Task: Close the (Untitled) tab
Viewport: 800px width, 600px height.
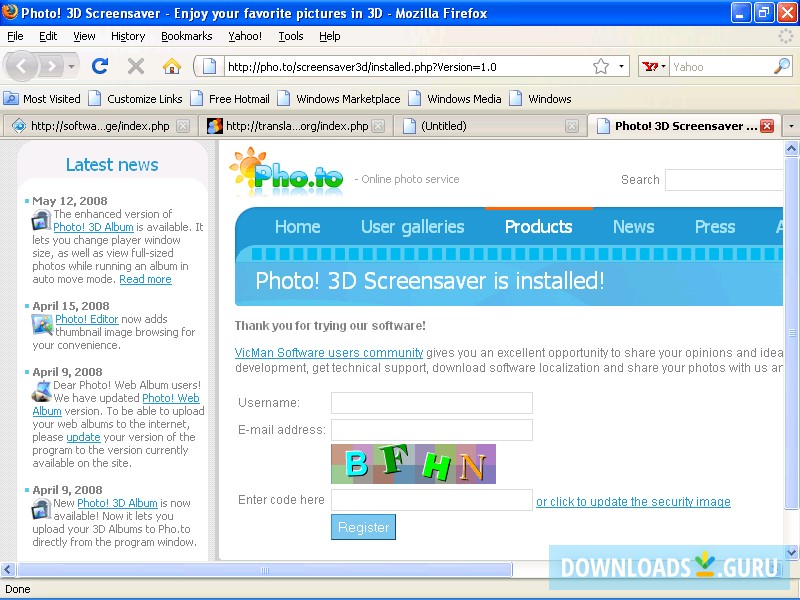Action: (x=572, y=126)
